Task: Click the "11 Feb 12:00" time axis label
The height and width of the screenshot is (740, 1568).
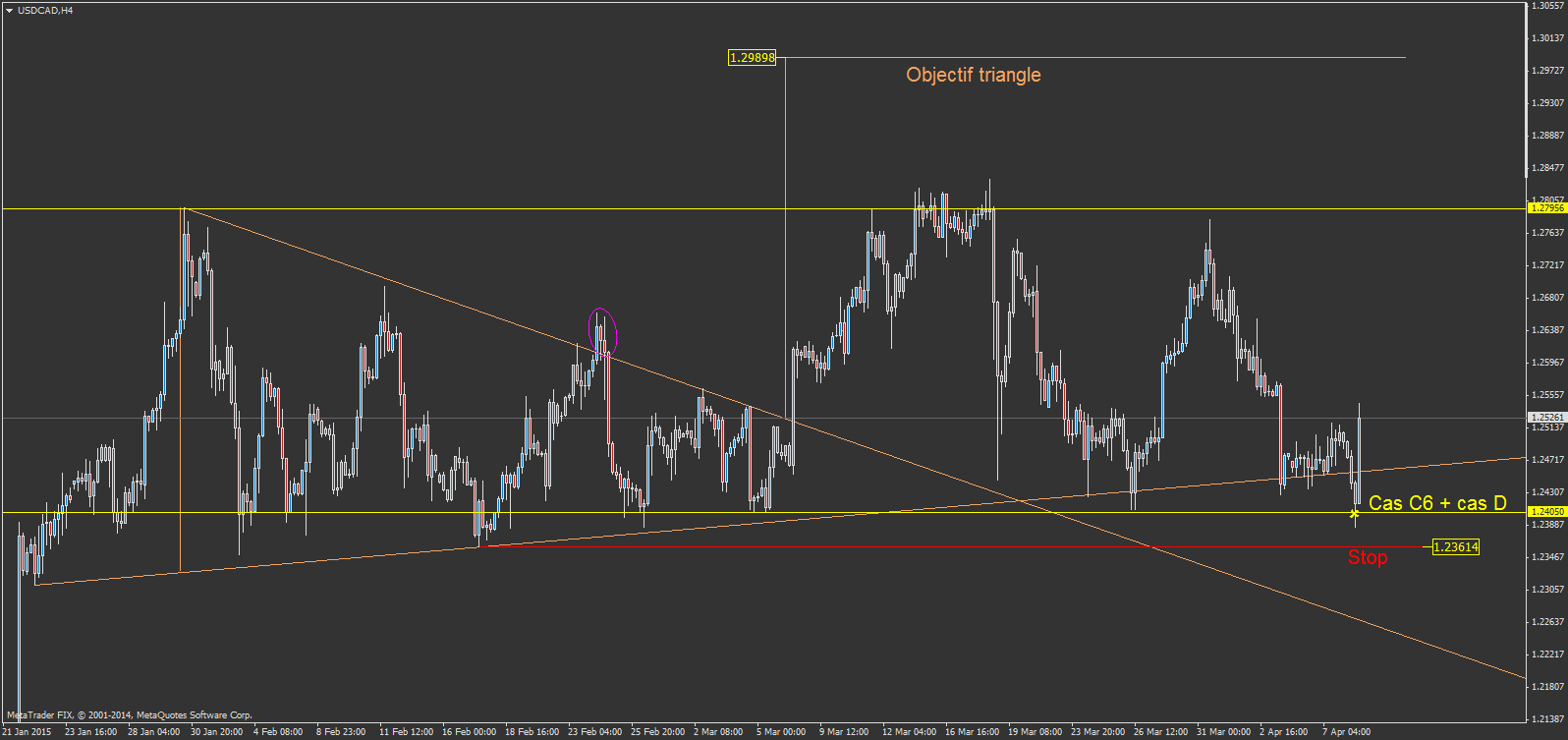Action: 406,732
